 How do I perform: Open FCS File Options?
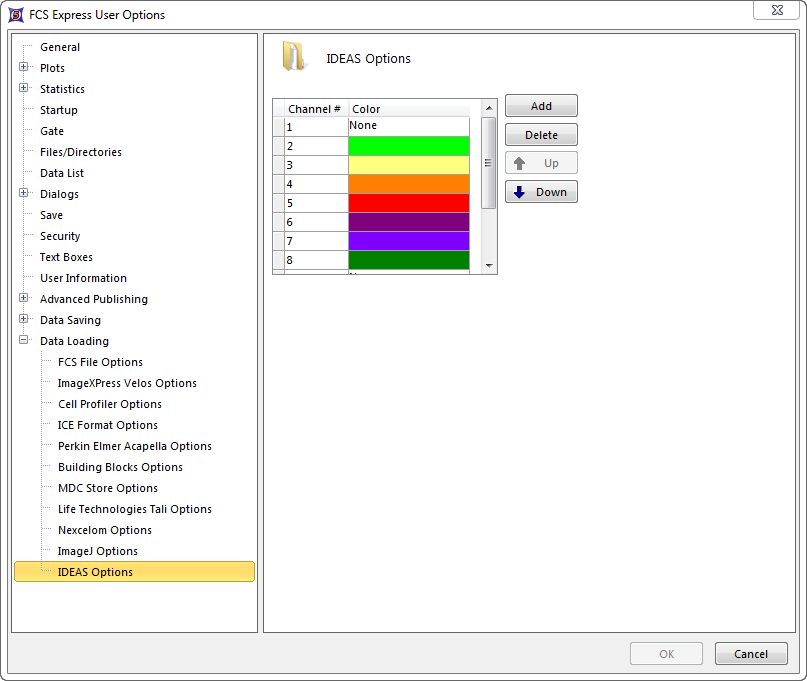point(100,362)
